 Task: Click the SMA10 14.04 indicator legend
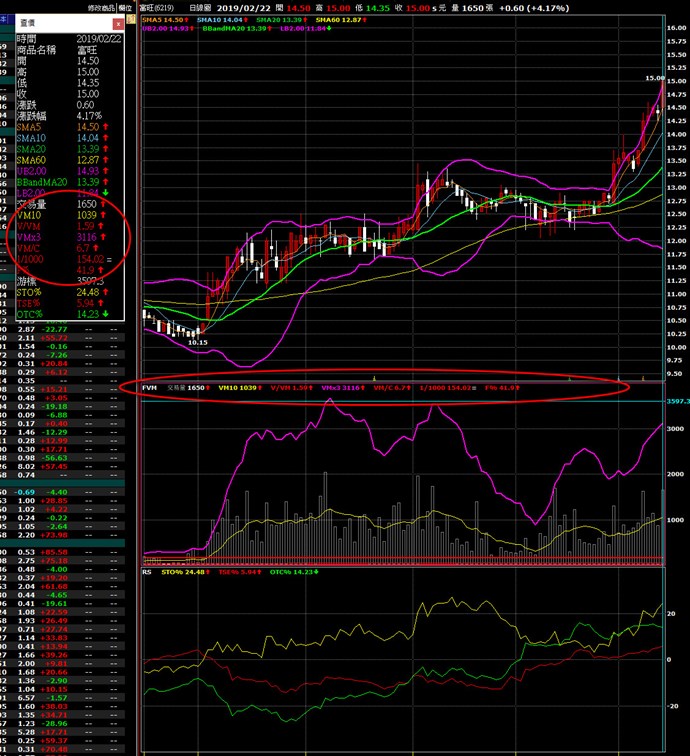pyautogui.click(x=221, y=18)
